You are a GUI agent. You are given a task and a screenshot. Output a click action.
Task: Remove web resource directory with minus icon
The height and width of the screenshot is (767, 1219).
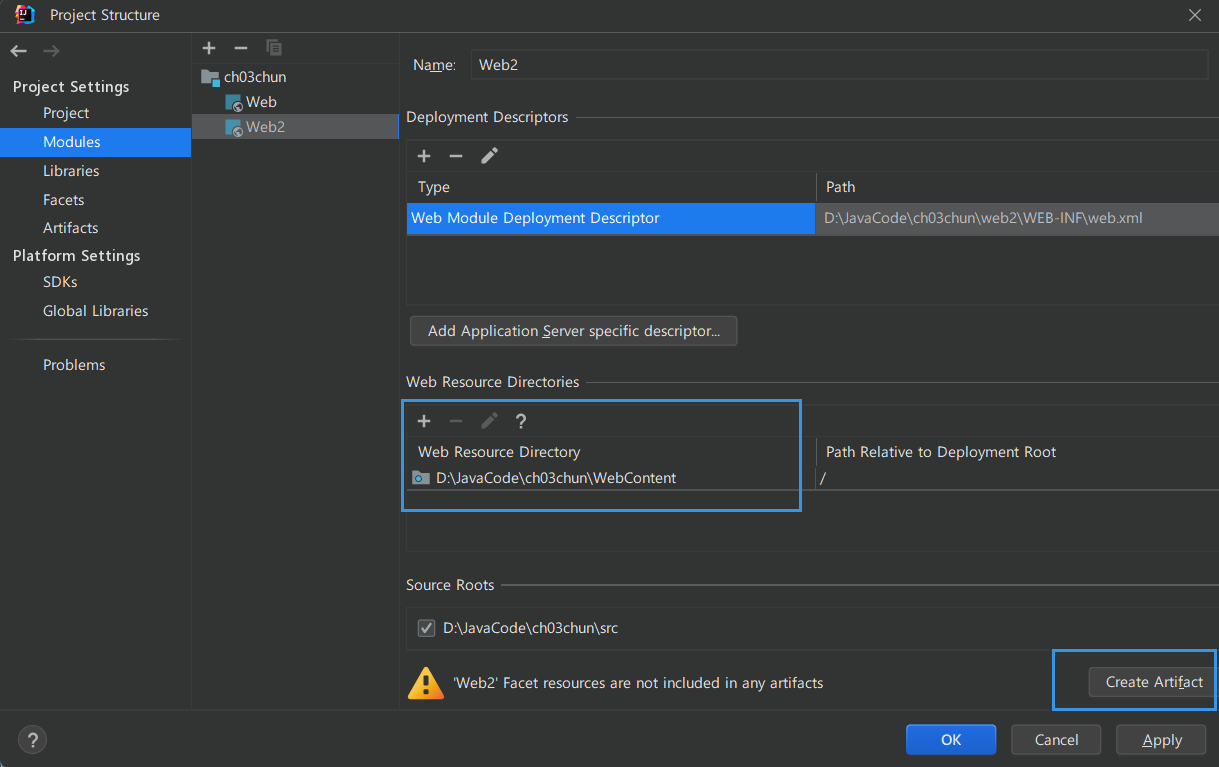point(456,421)
